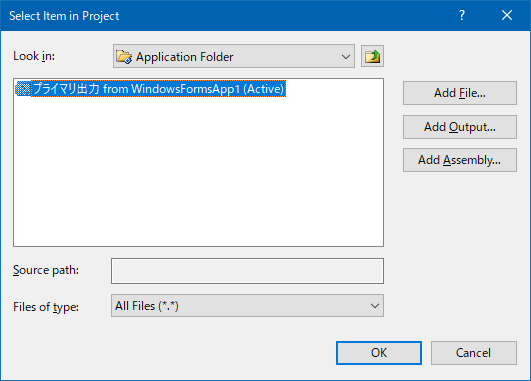This screenshot has width=531, height=381.
Task: Click the Add Output... button
Action: (x=460, y=127)
